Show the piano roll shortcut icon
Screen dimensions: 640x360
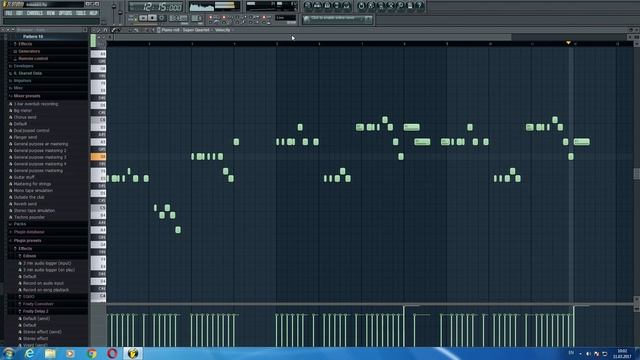click(327, 6)
